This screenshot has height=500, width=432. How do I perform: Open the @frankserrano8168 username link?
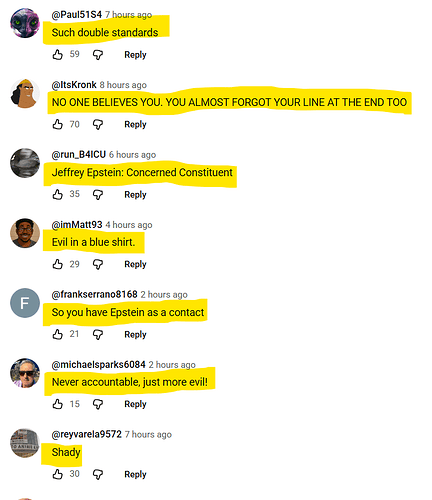(94, 294)
